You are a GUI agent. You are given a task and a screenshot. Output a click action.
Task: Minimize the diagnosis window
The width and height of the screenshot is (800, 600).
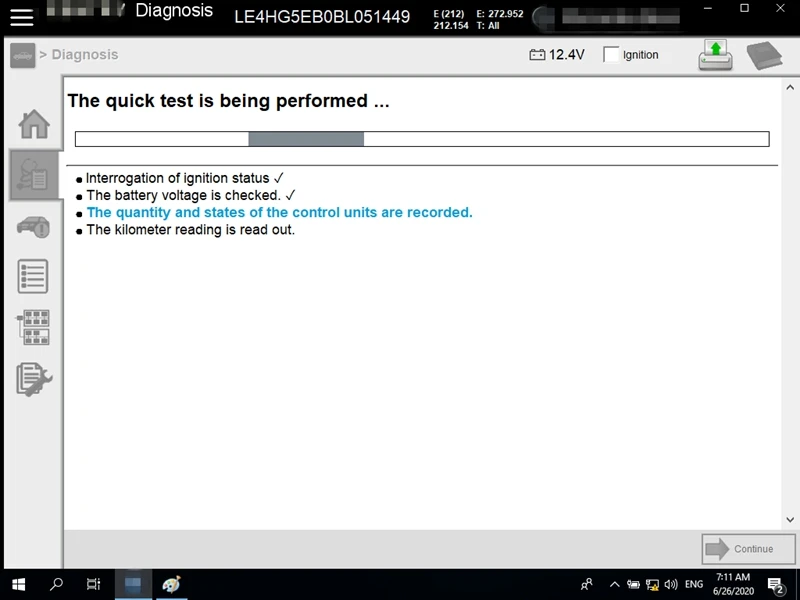pos(708,8)
